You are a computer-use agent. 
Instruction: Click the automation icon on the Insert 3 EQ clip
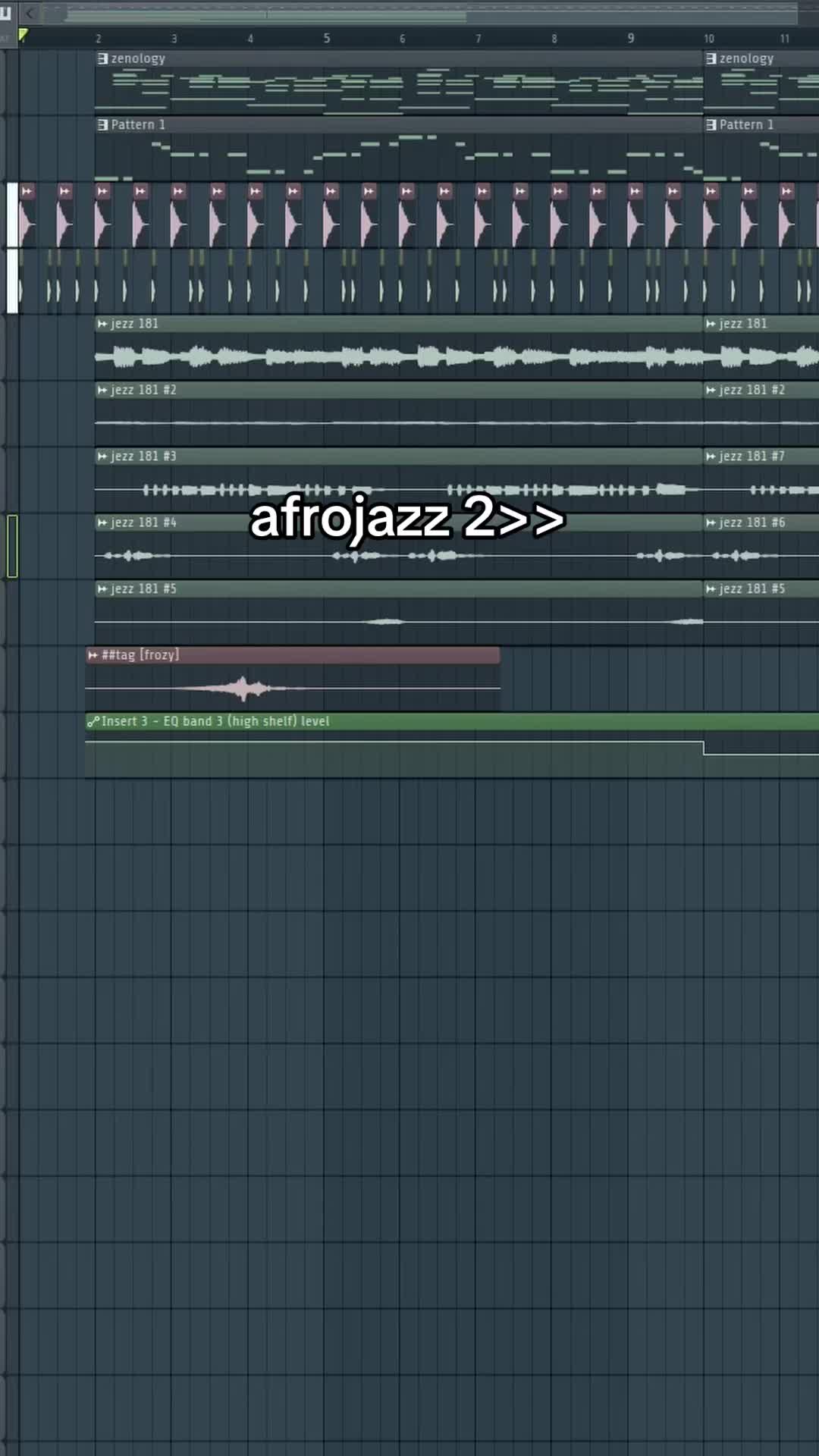[x=93, y=722]
